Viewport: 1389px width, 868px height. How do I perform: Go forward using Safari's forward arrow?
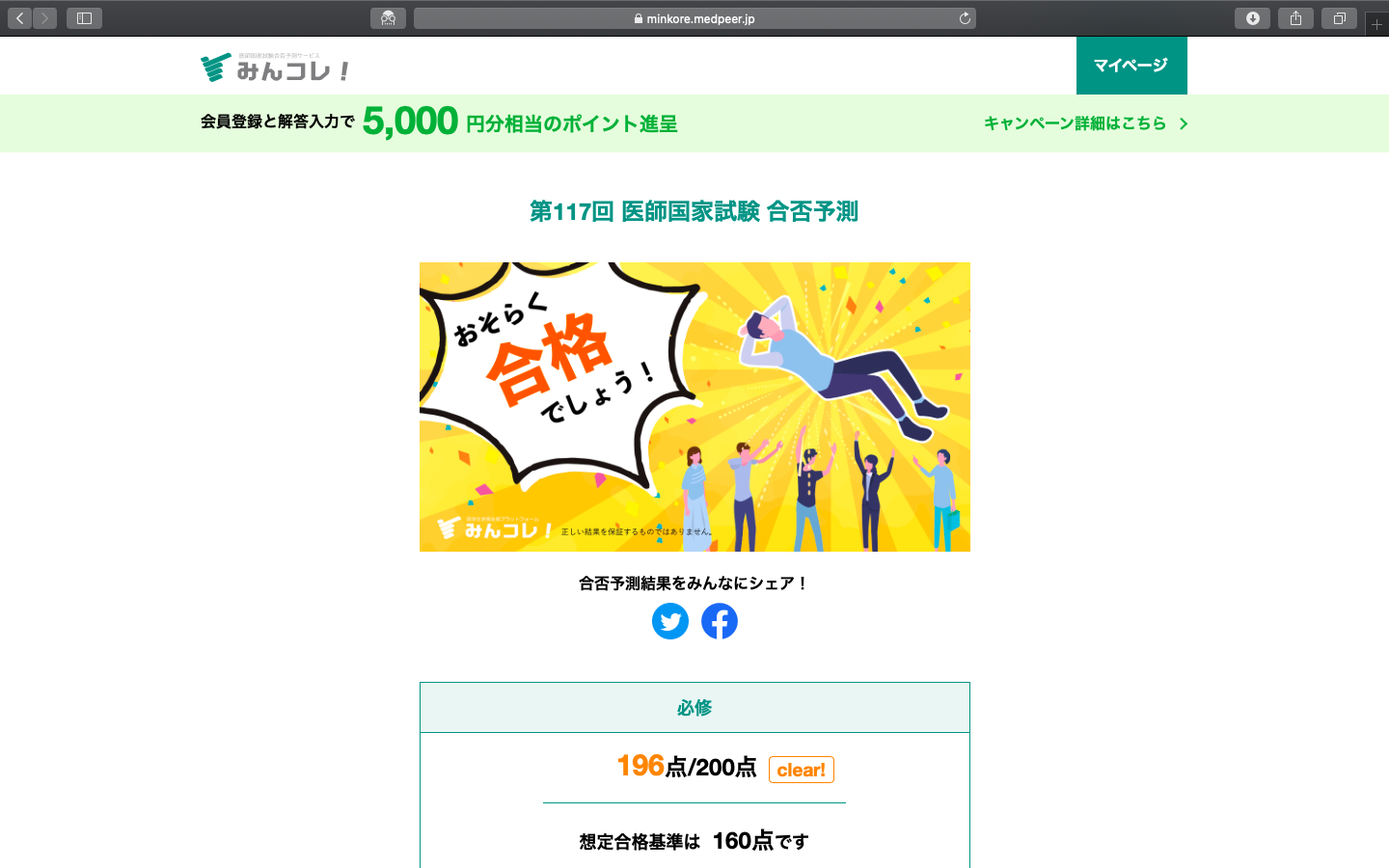tap(44, 18)
